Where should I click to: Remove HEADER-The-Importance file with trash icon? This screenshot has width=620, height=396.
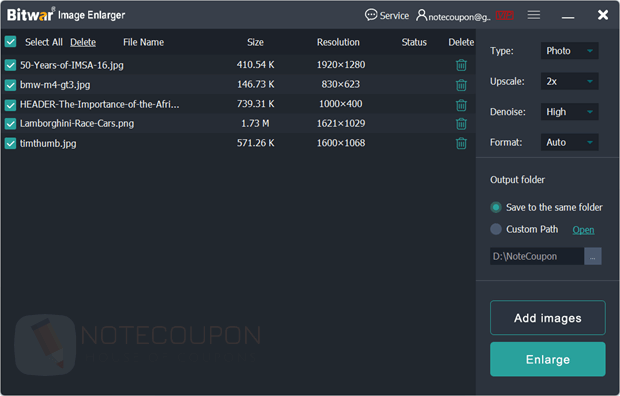(461, 105)
